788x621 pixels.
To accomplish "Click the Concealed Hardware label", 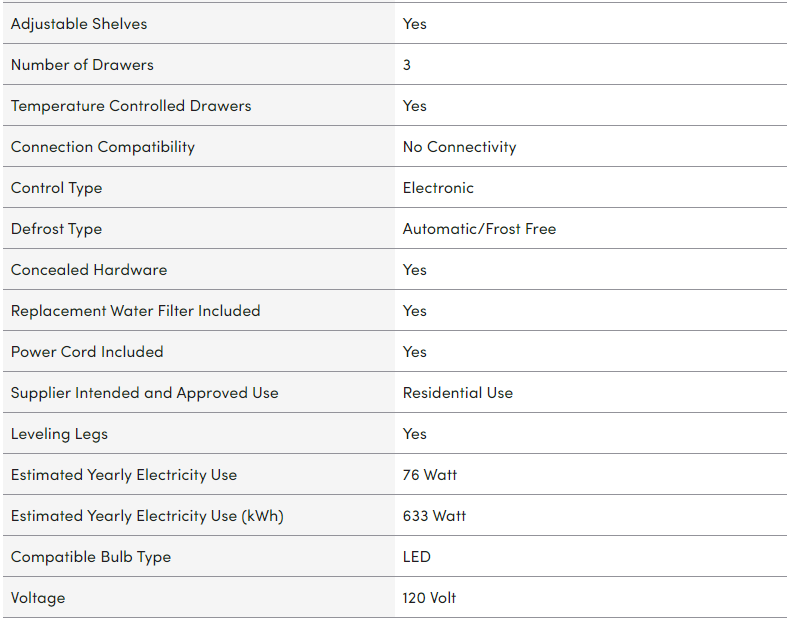I will pos(89,269).
